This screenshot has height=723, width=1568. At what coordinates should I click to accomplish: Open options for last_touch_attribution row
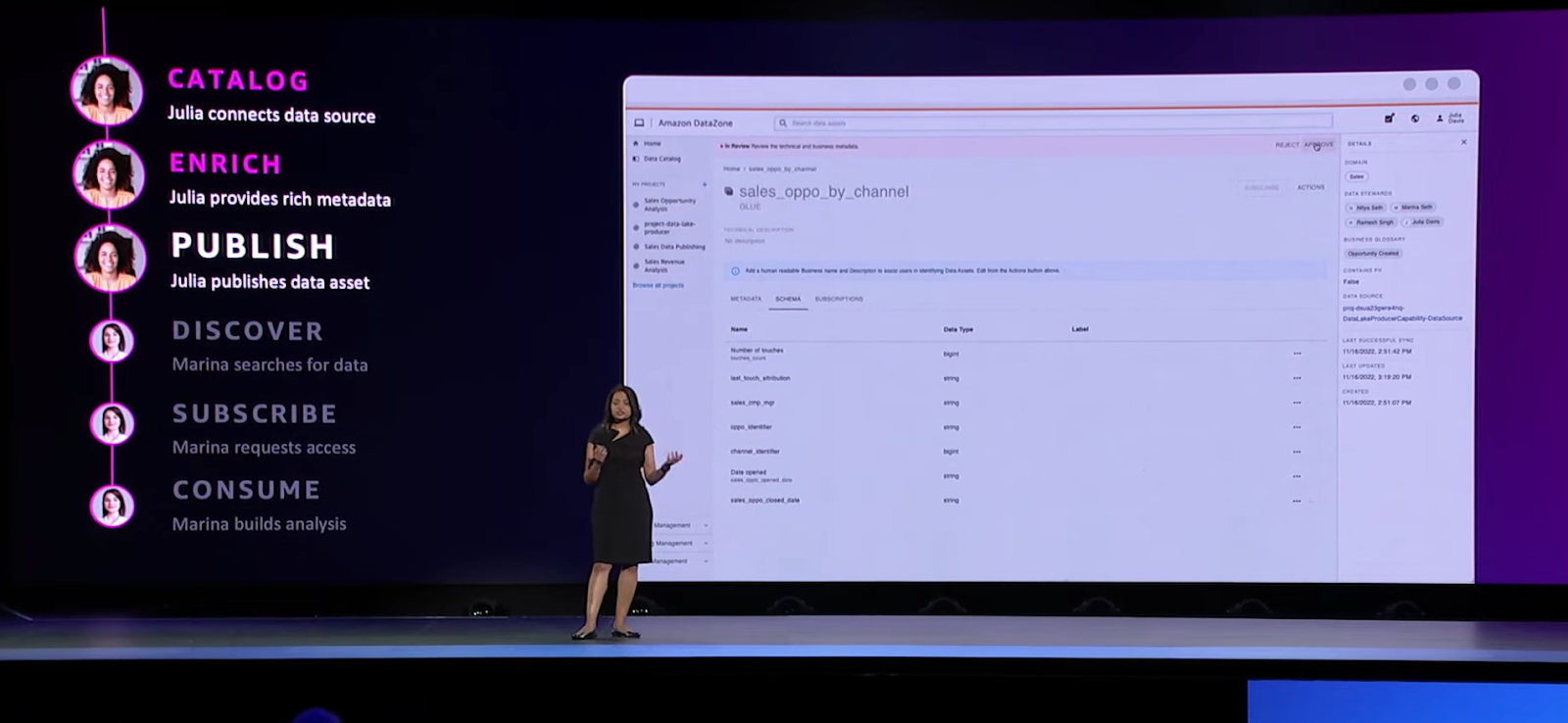coord(1297,378)
